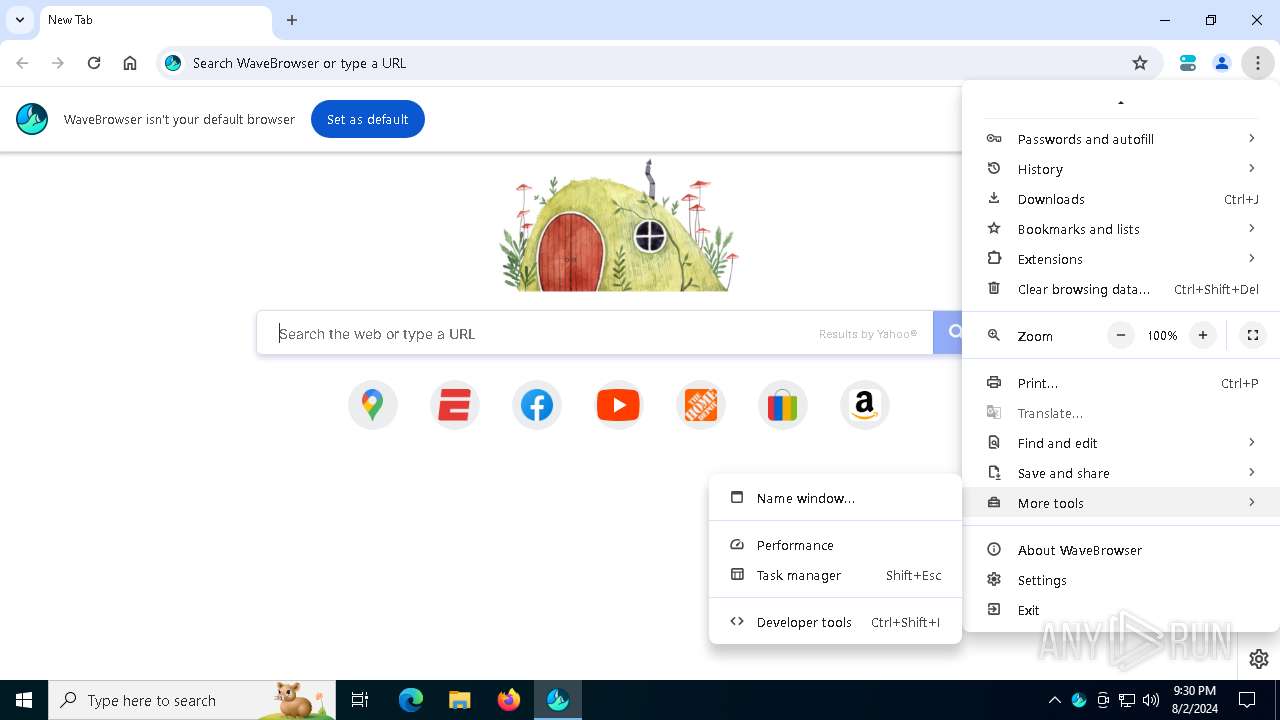This screenshot has height=720, width=1280.
Task: Click the search tabs down-arrow button
Action: point(20,20)
